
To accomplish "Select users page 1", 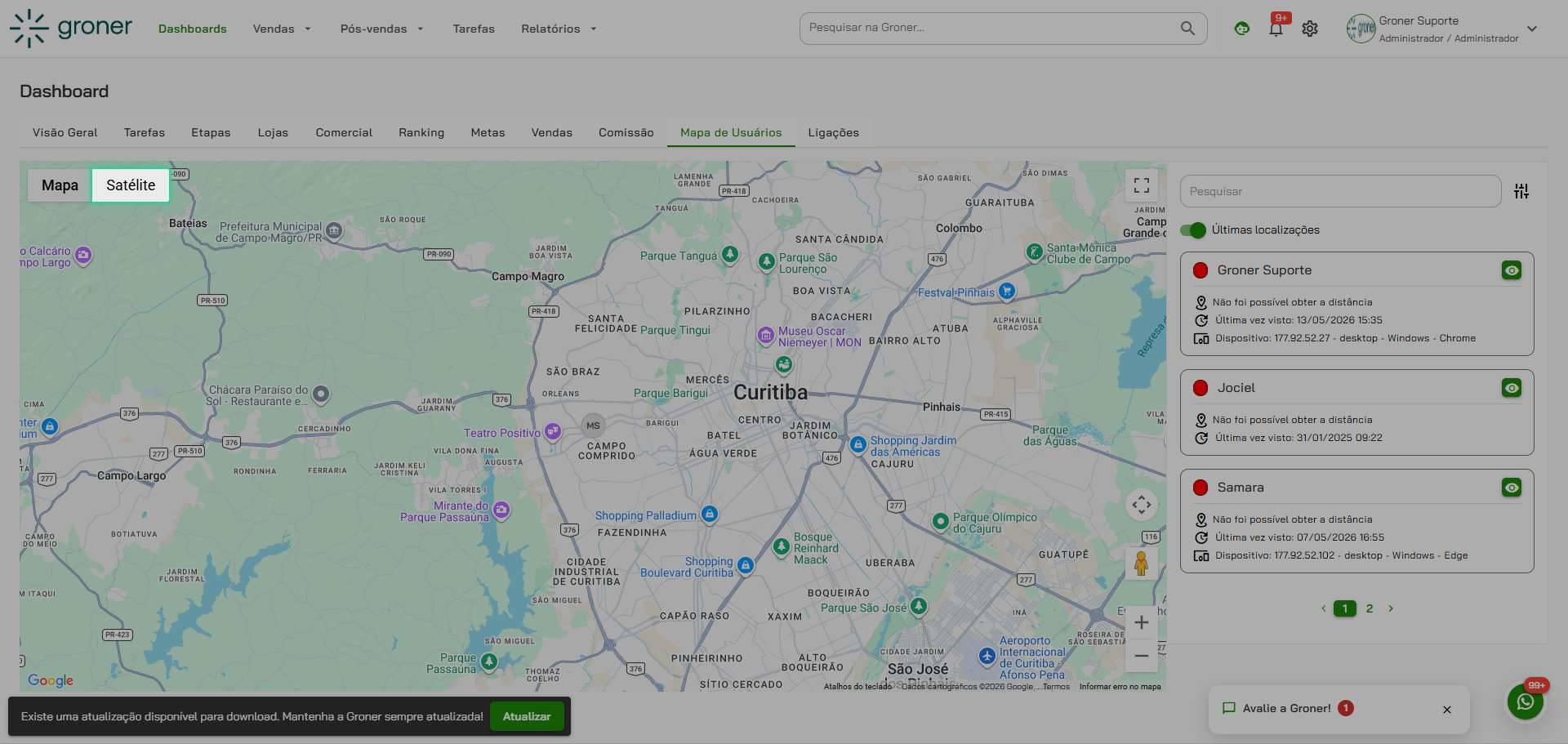I will pos(1345,608).
